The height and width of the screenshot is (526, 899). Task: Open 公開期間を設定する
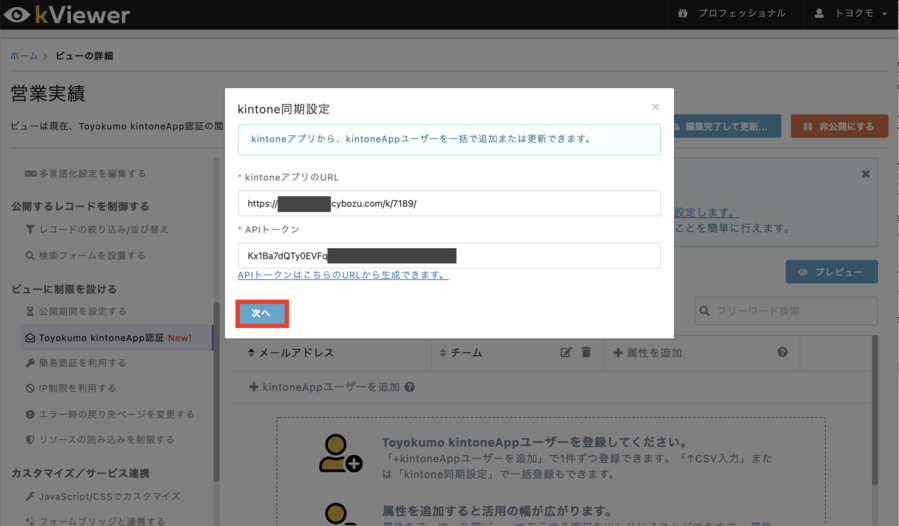tap(76, 311)
